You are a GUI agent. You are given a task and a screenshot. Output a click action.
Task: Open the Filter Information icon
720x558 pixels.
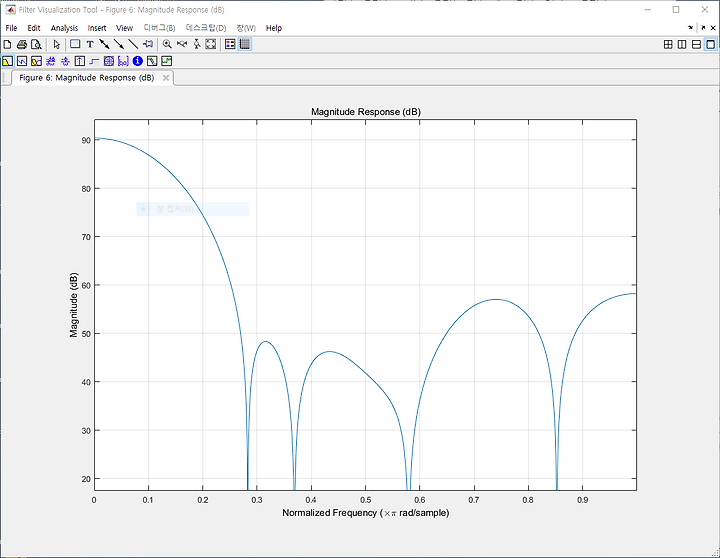[138, 61]
